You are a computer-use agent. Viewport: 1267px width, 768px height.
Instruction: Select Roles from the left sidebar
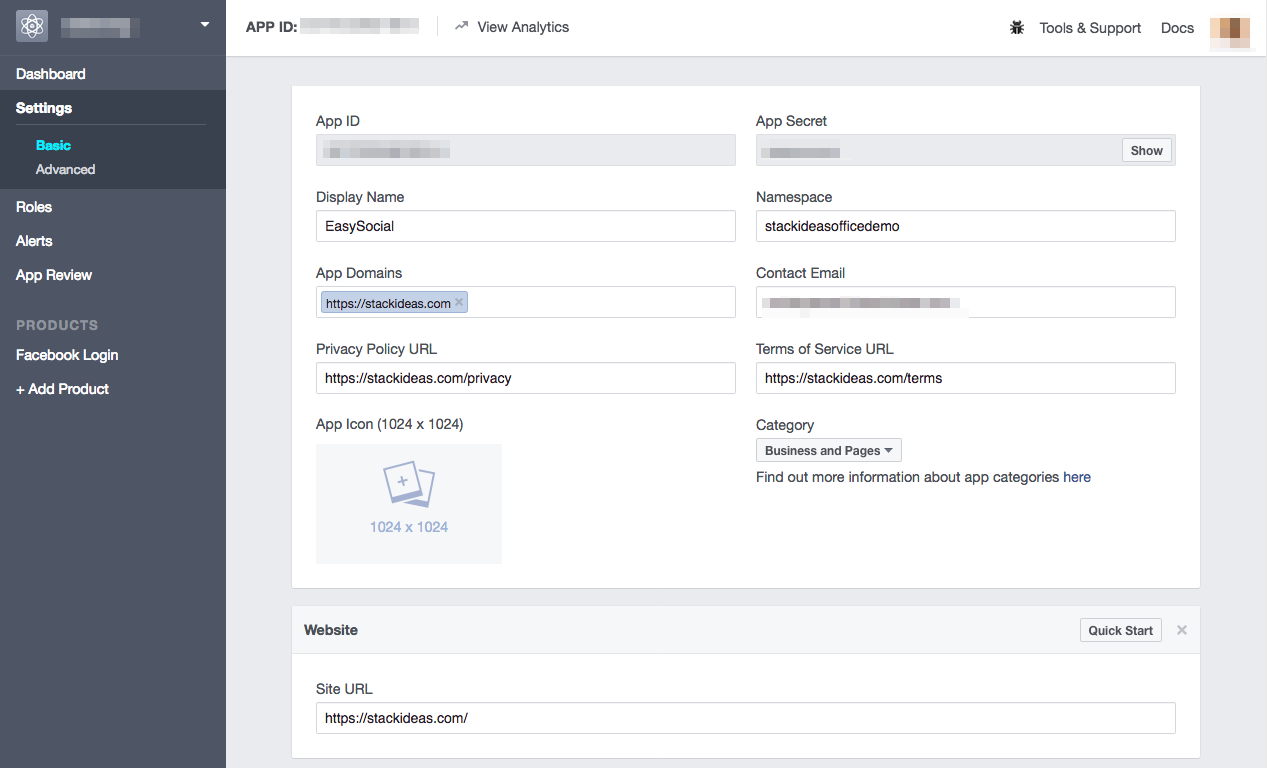pyautogui.click(x=33, y=206)
